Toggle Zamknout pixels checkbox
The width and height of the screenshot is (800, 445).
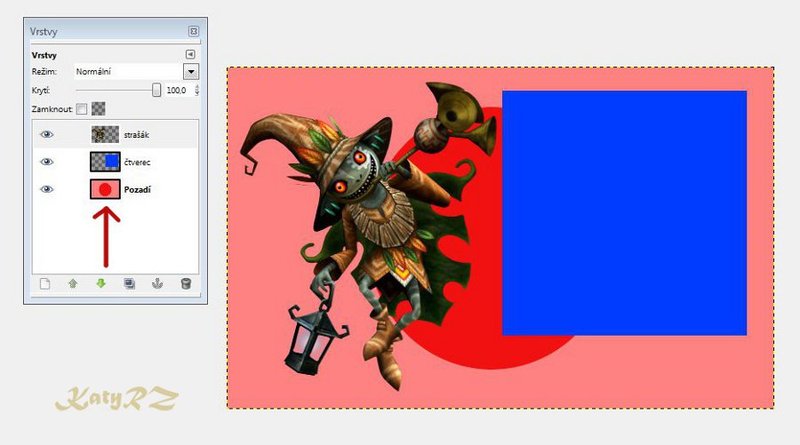82,109
